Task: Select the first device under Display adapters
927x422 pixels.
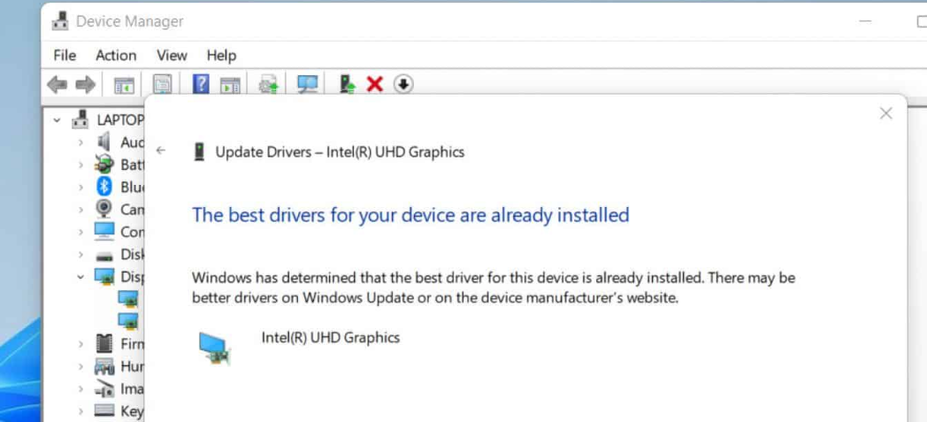Action: (x=127, y=299)
